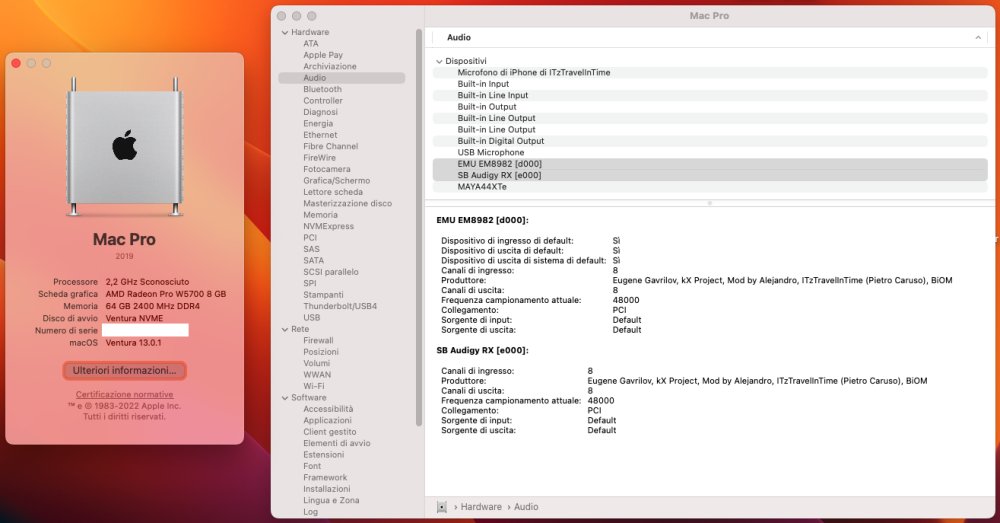Select Audio in the sidebar
Viewport: 1000px width, 523px height.
coord(341,78)
